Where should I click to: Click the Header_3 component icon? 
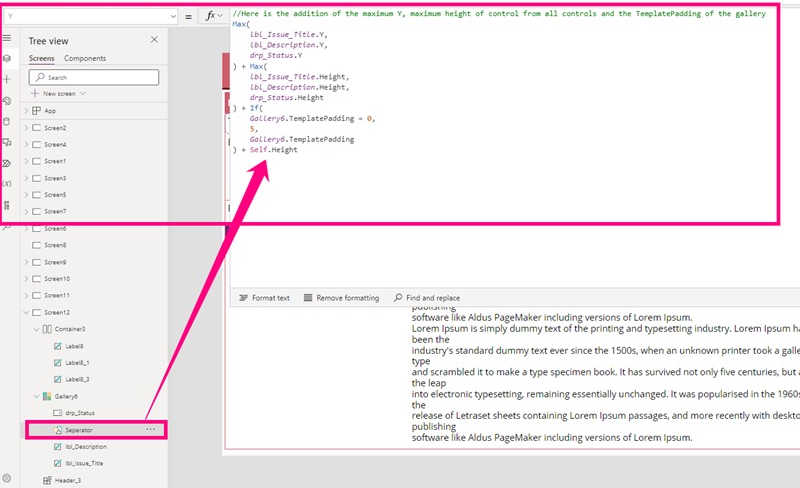(x=47, y=480)
